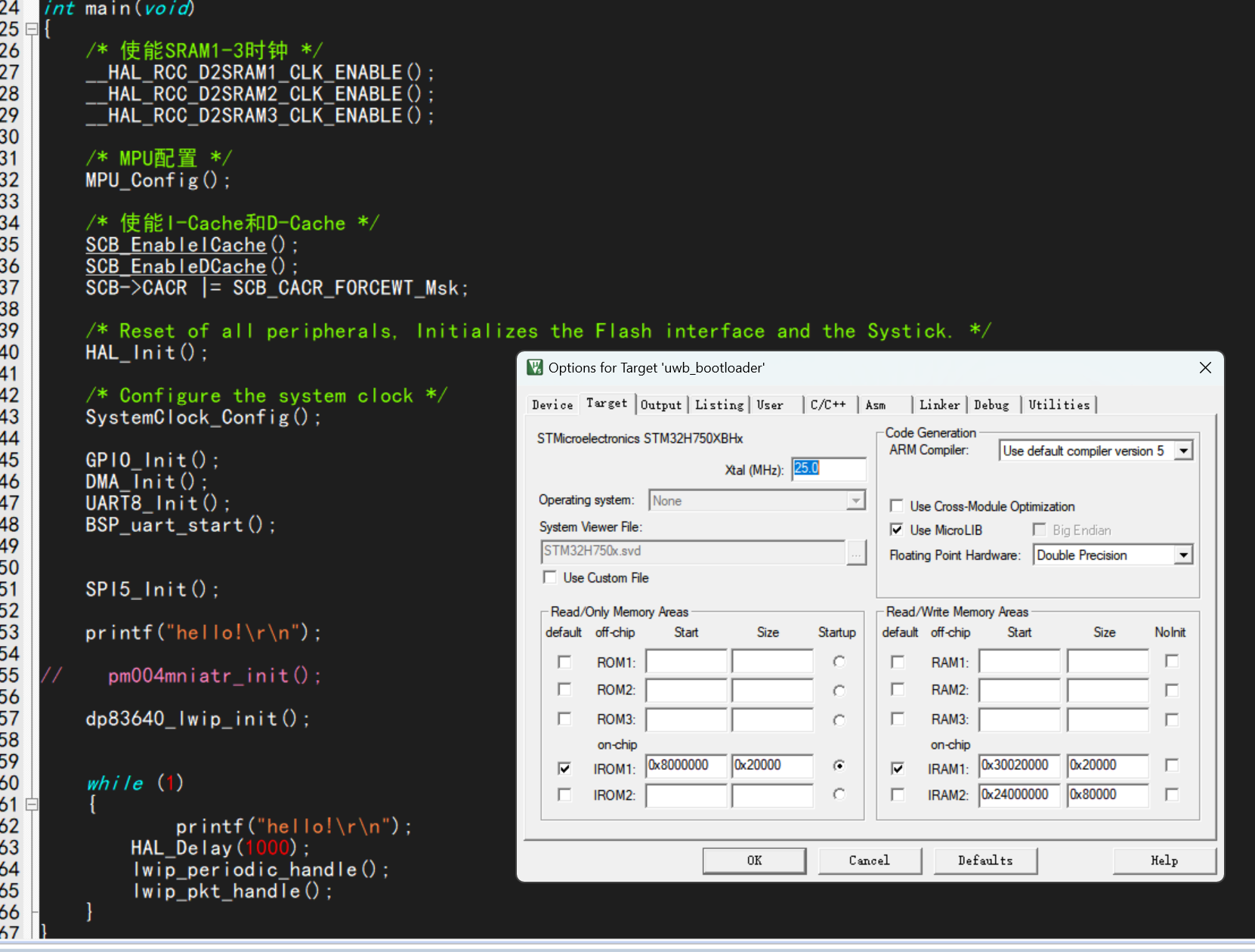Confirm options with the OK button
This screenshot has height=952, width=1255.
tap(754, 861)
